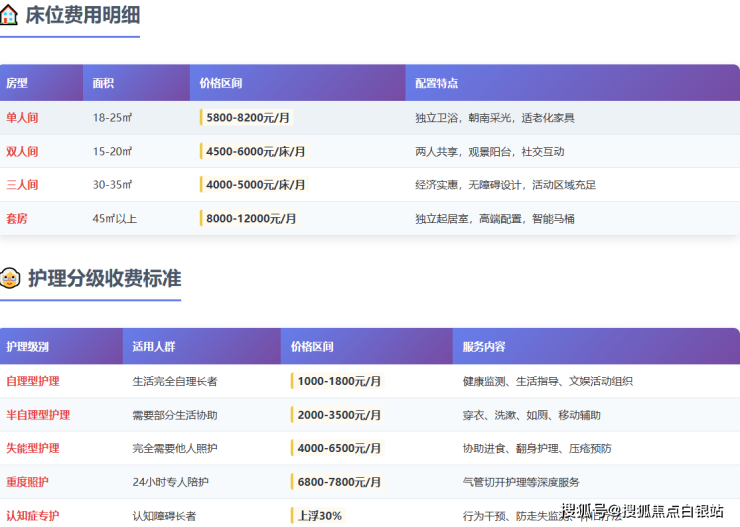This screenshot has width=740, height=527.
Task: Click the house icon beside 床位费用明细
Action: coord(9,15)
